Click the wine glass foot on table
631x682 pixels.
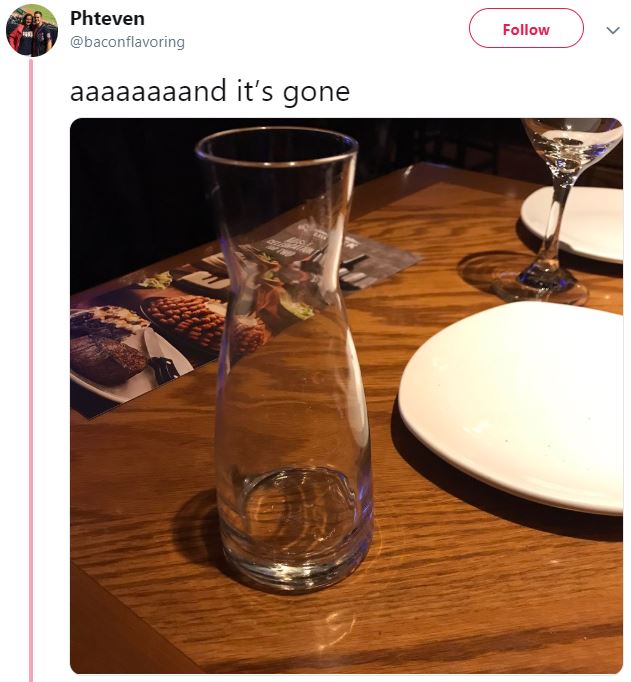pyautogui.click(x=539, y=285)
